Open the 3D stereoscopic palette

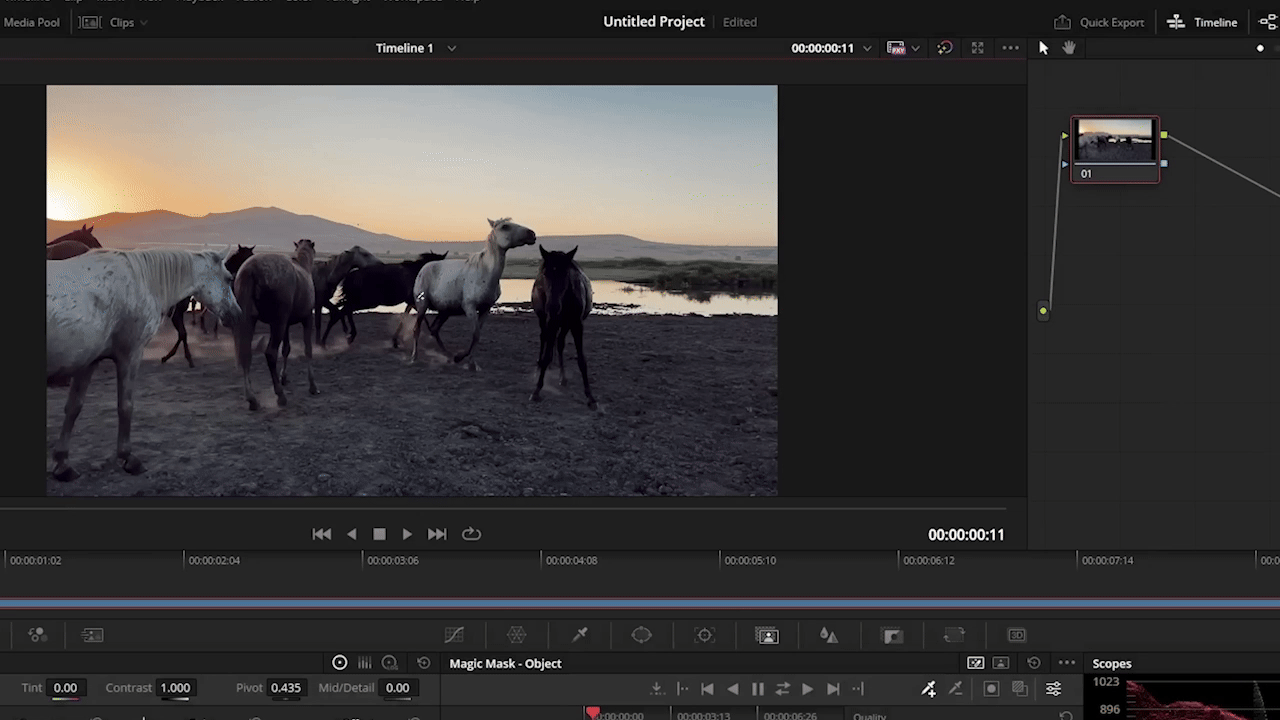coord(1017,635)
